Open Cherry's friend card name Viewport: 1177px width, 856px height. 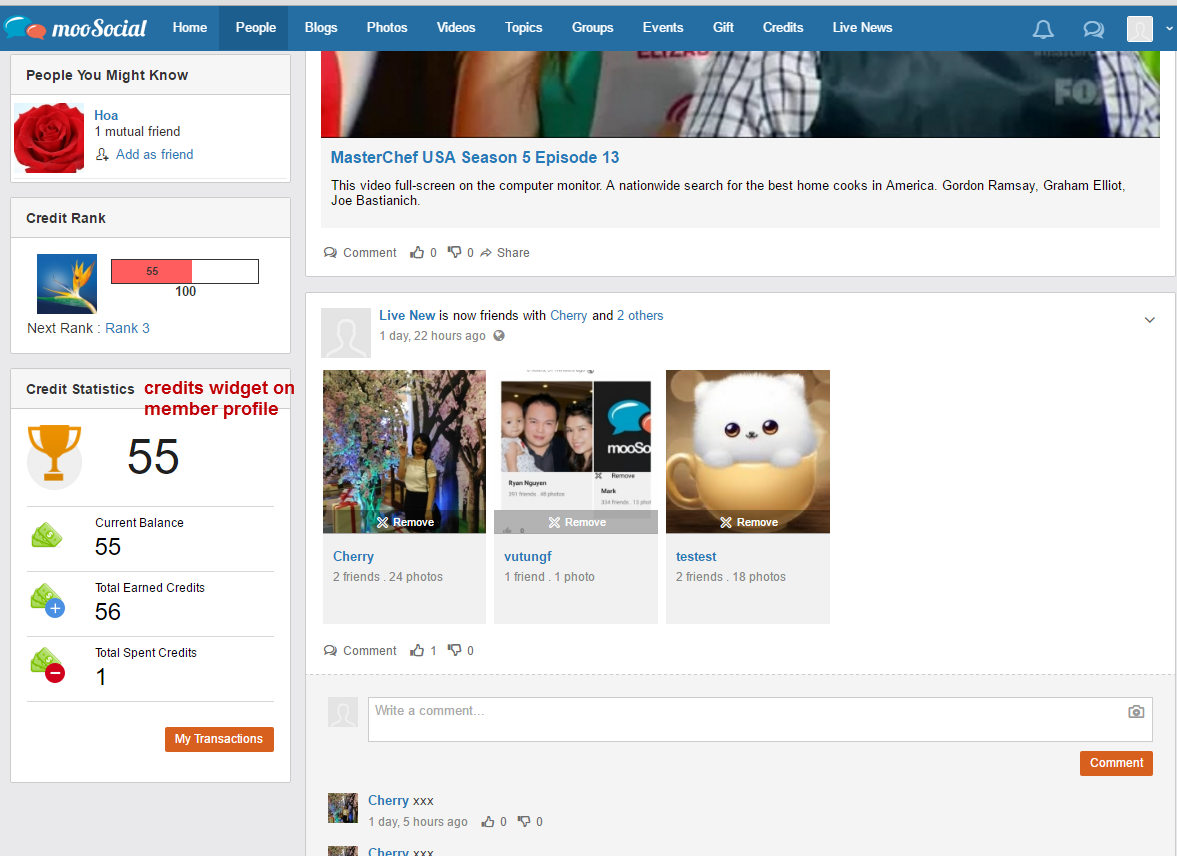(354, 556)
